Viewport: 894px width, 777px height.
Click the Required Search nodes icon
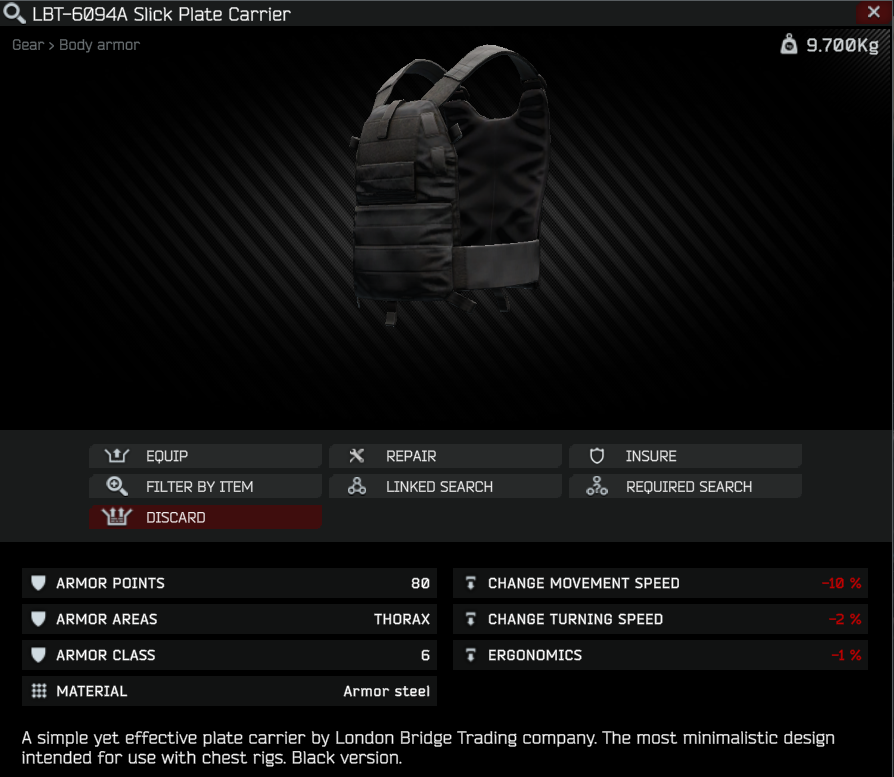coord(597,486)
